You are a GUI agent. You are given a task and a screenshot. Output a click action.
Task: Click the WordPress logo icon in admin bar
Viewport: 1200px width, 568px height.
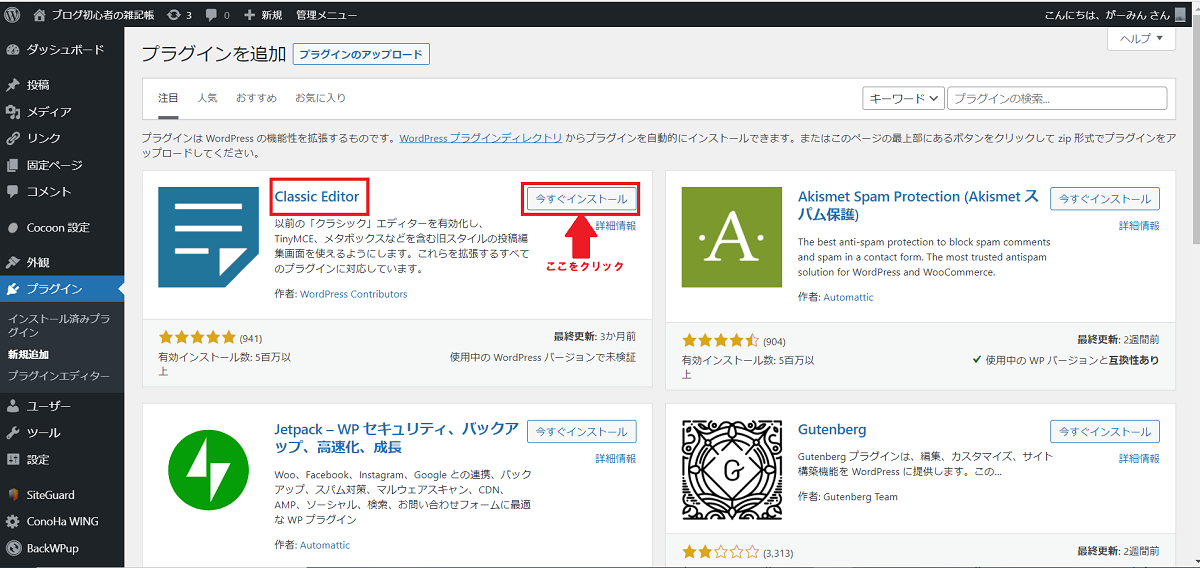[13, 15]
